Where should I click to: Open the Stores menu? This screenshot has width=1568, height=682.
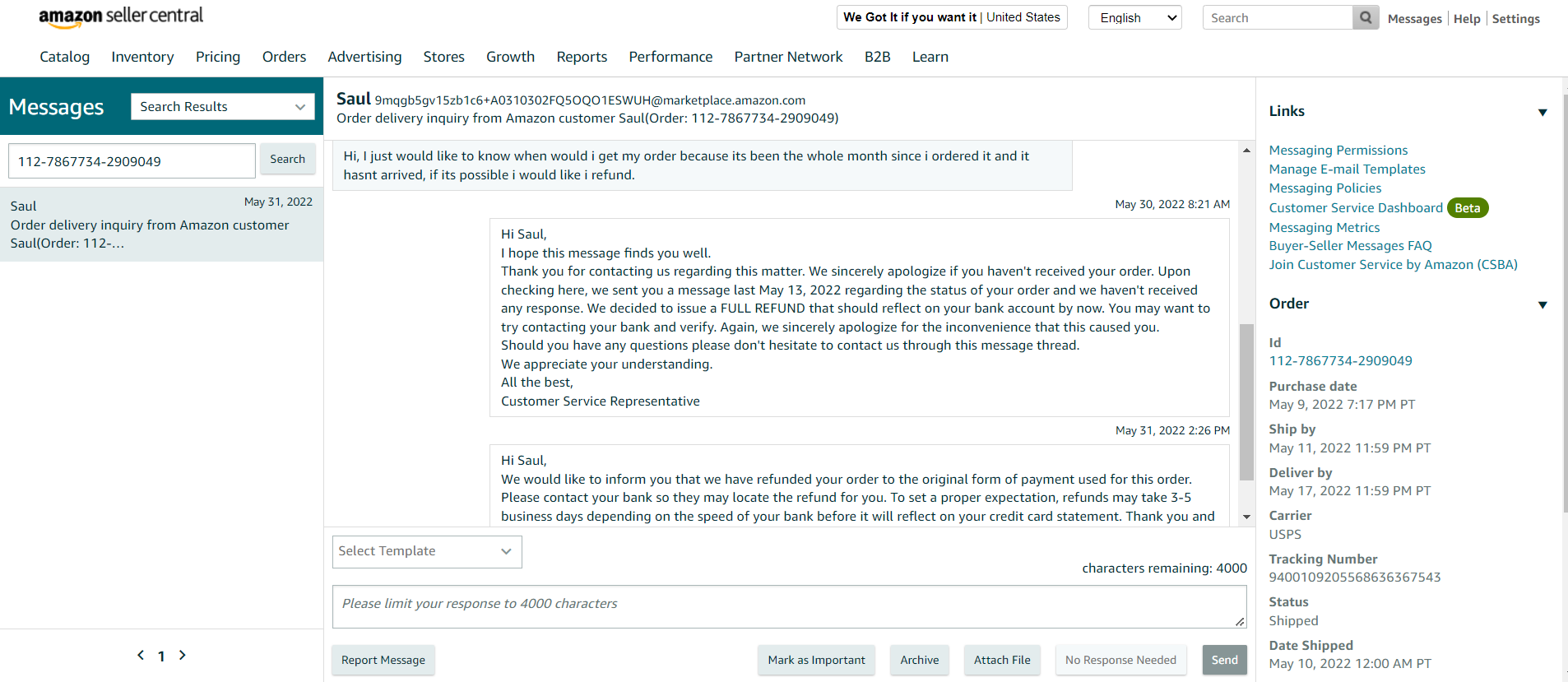[444, 57]
